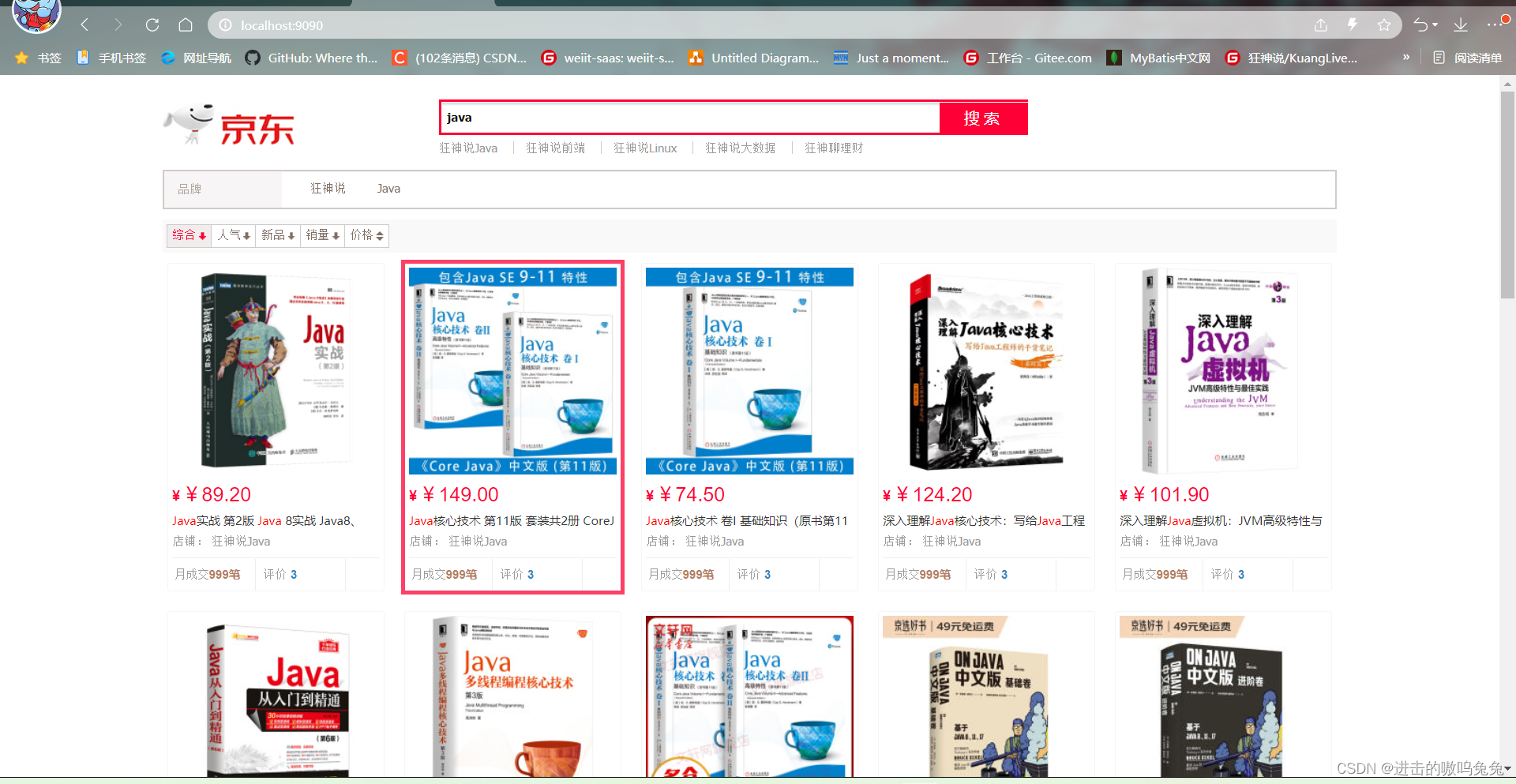Go back with the browser back arrow
This screenshot has width=1516, height=784.
pos(84,25)
